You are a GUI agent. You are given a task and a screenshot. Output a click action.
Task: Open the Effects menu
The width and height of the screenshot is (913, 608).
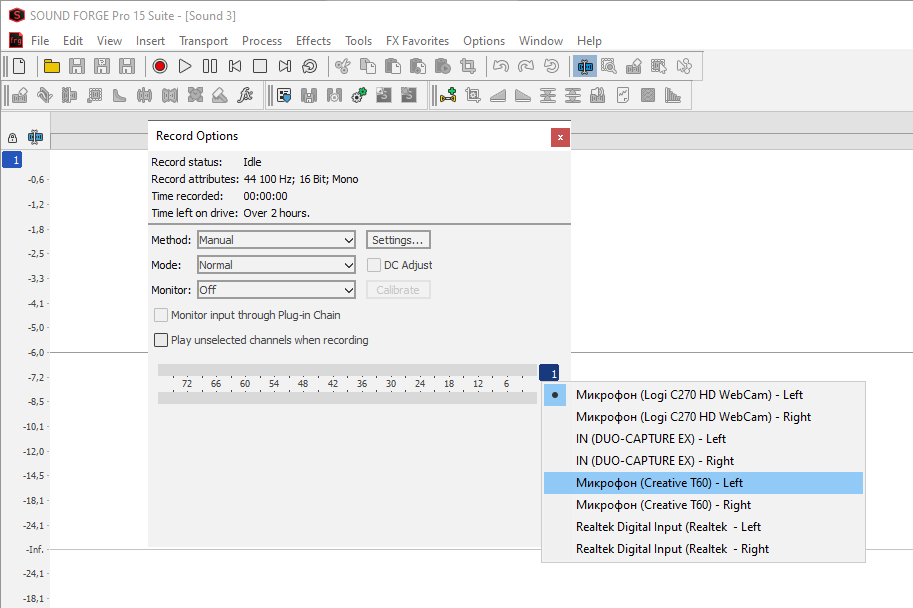pos(313,41)
